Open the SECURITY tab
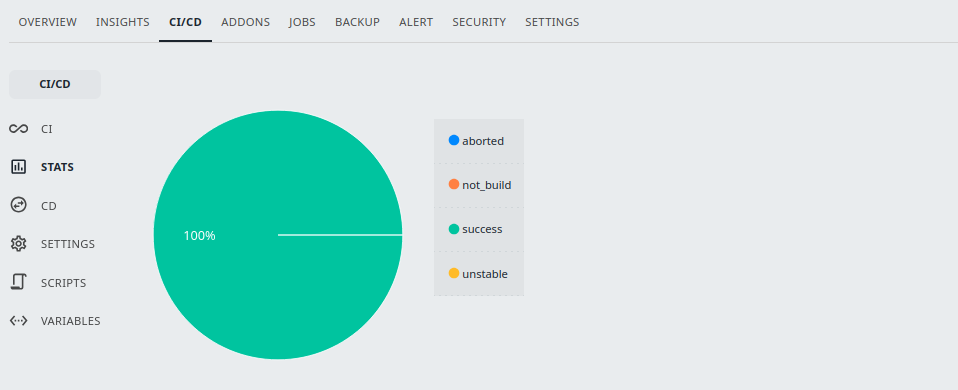 tap(479, 22)
